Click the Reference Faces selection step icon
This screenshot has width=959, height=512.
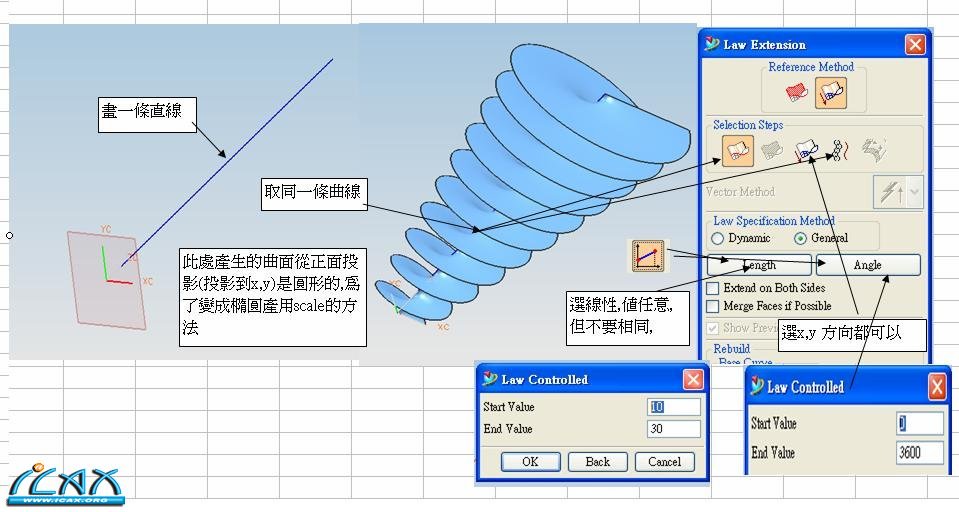click(772, 150)
